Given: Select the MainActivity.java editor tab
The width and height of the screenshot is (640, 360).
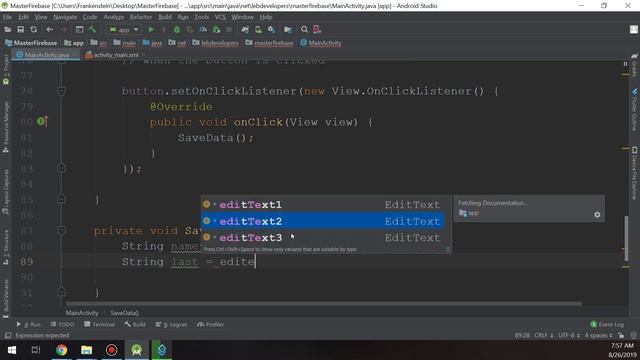Looking at the screenshot, I should click(x=47, y=55).
